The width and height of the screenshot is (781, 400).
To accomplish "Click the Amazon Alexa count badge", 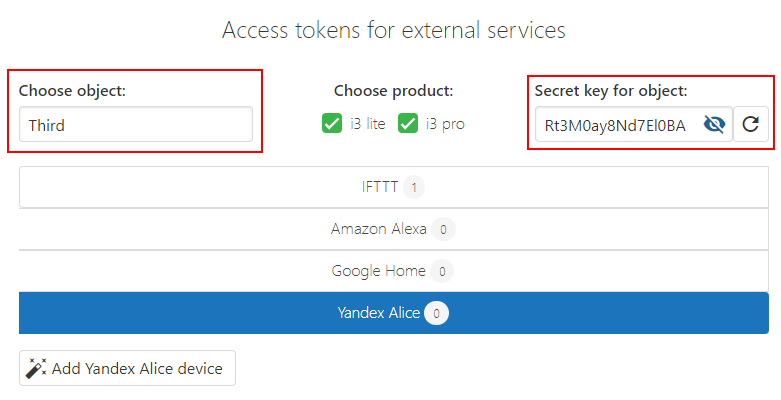I will [x=444, y=229].
